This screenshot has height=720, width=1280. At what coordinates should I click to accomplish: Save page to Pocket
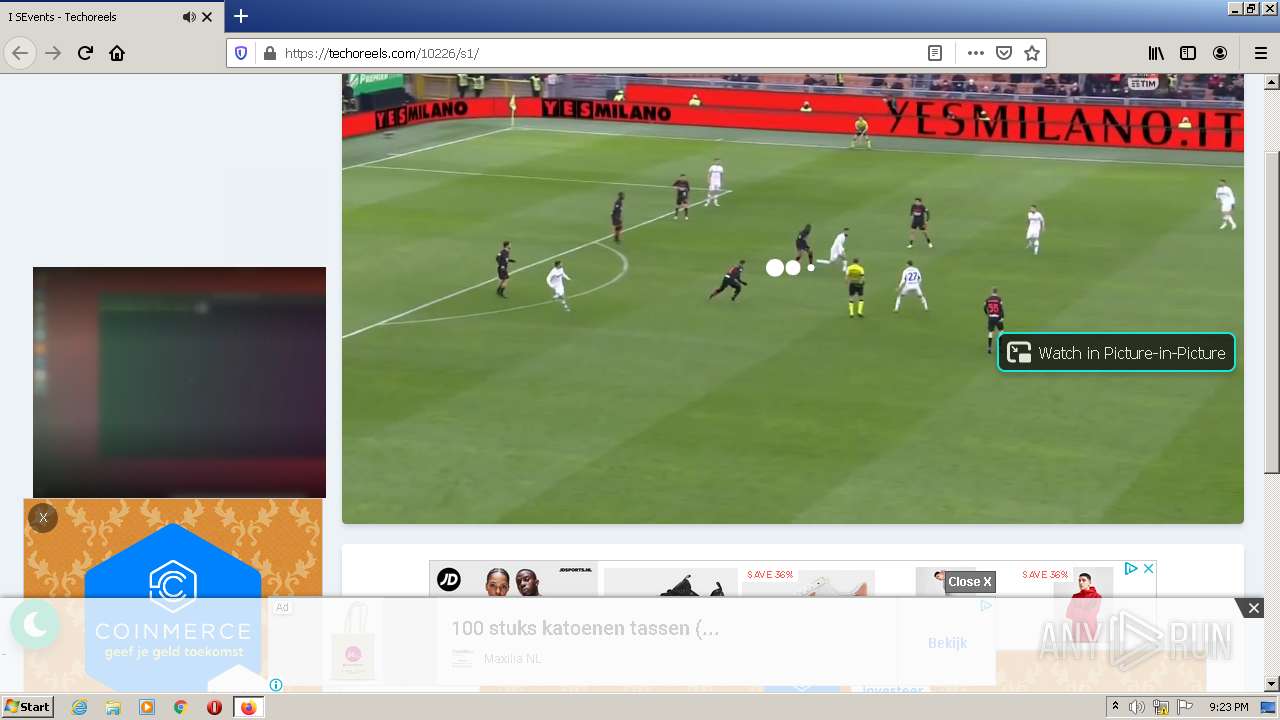click(1004, 53)
